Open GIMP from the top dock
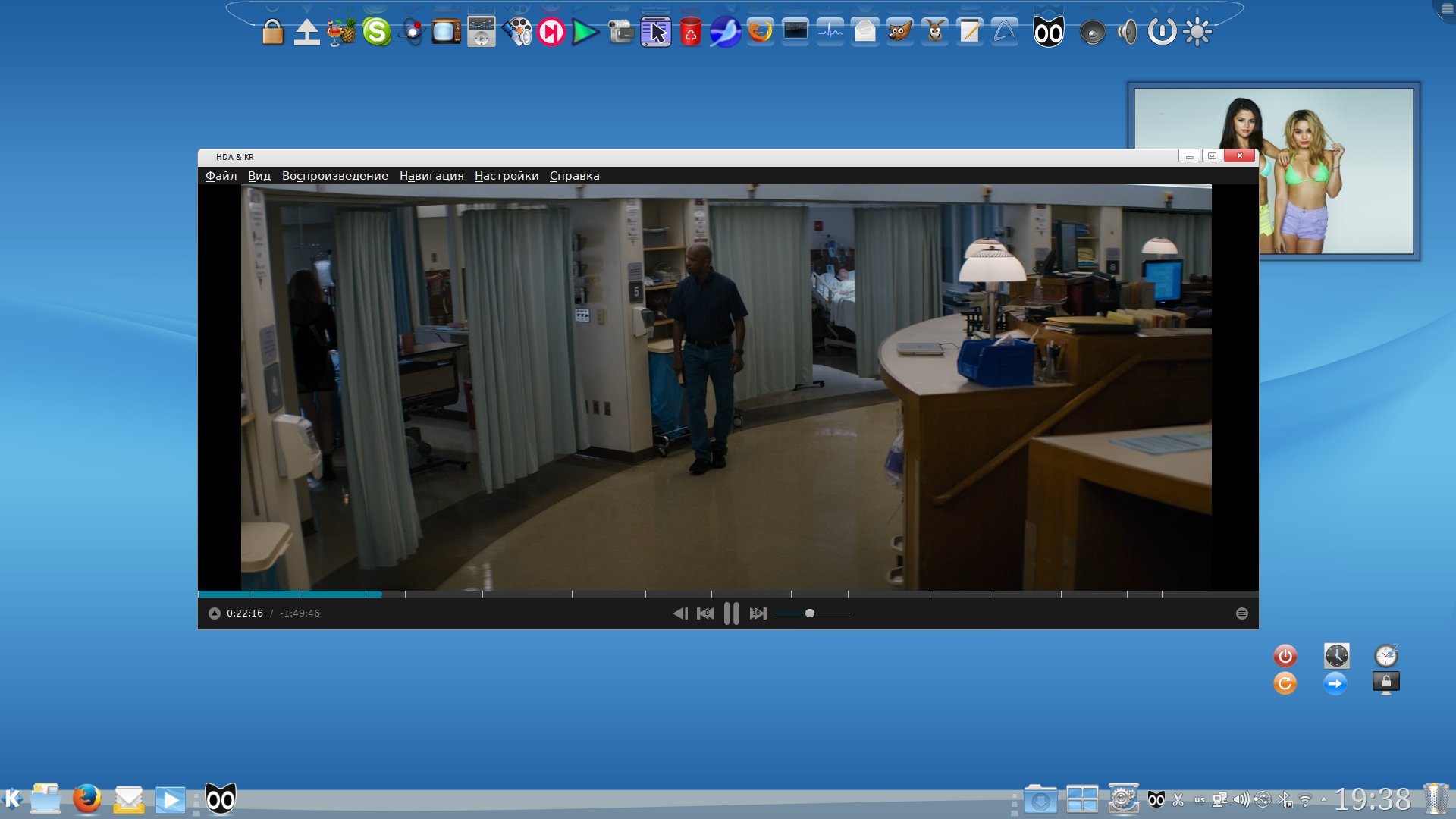The image size is (1456, 819). 900,32
